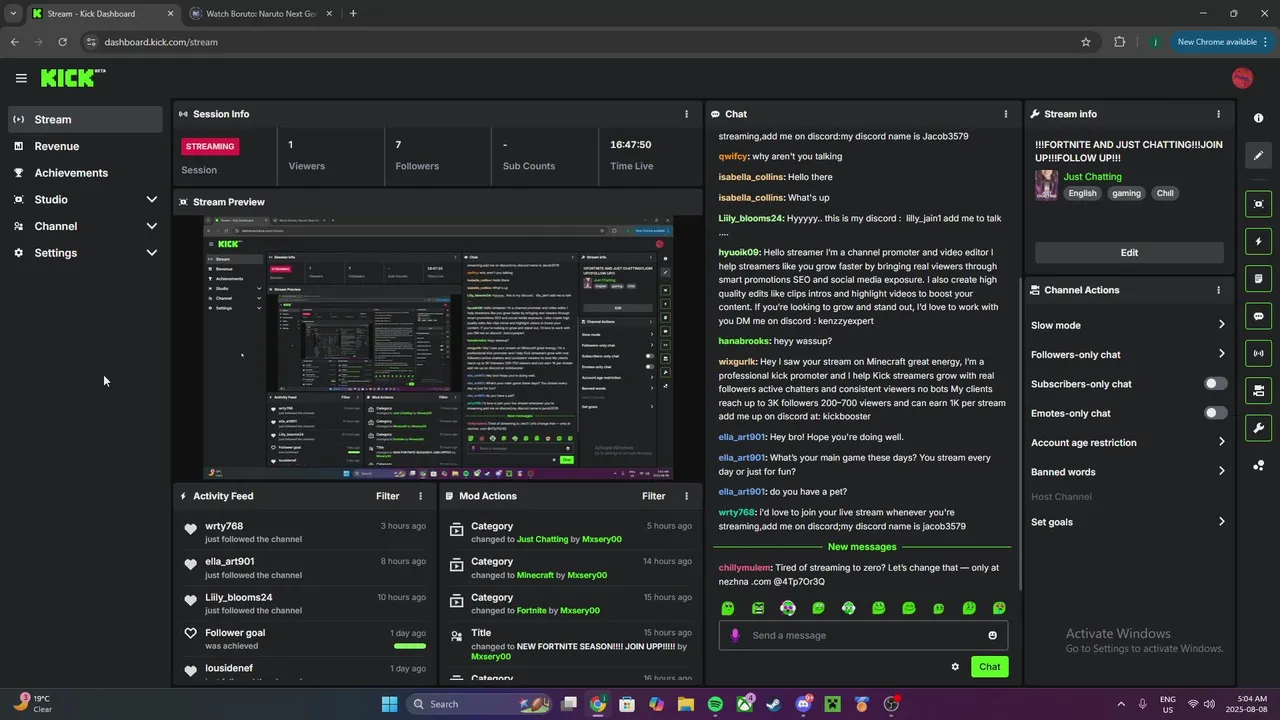Click the user avatar in top right
Screen dimensions: 1280x720
click(1242, 78)
